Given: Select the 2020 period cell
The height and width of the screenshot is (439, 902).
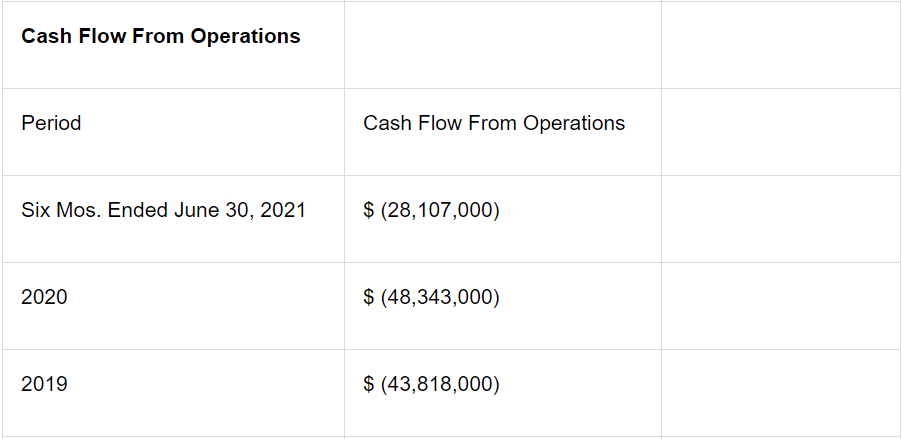Looking at the screenshot, I should [x=44, y=297].
